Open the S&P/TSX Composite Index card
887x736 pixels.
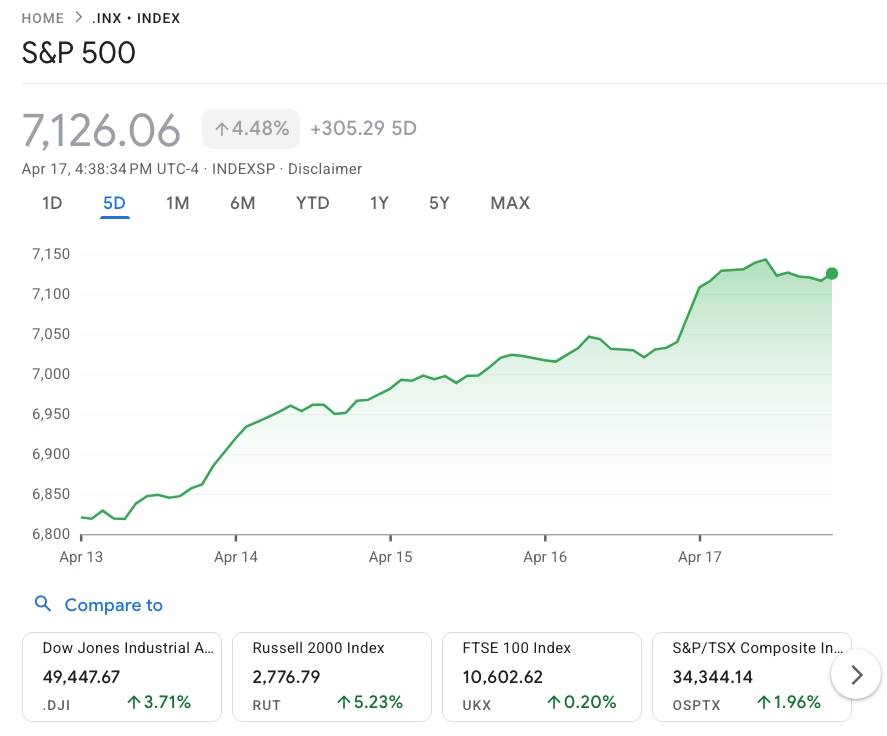pyautogui.click(x=750, y=676)
